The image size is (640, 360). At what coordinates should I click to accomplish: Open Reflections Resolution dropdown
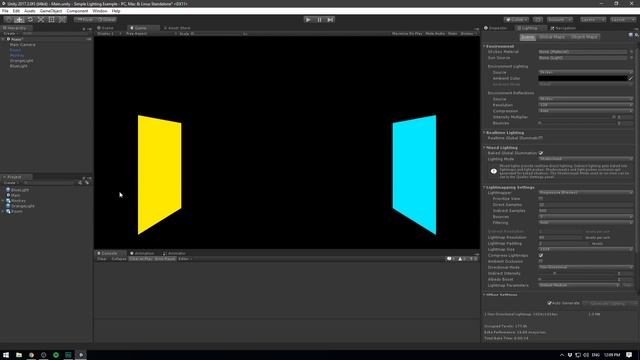pos(585,105)
